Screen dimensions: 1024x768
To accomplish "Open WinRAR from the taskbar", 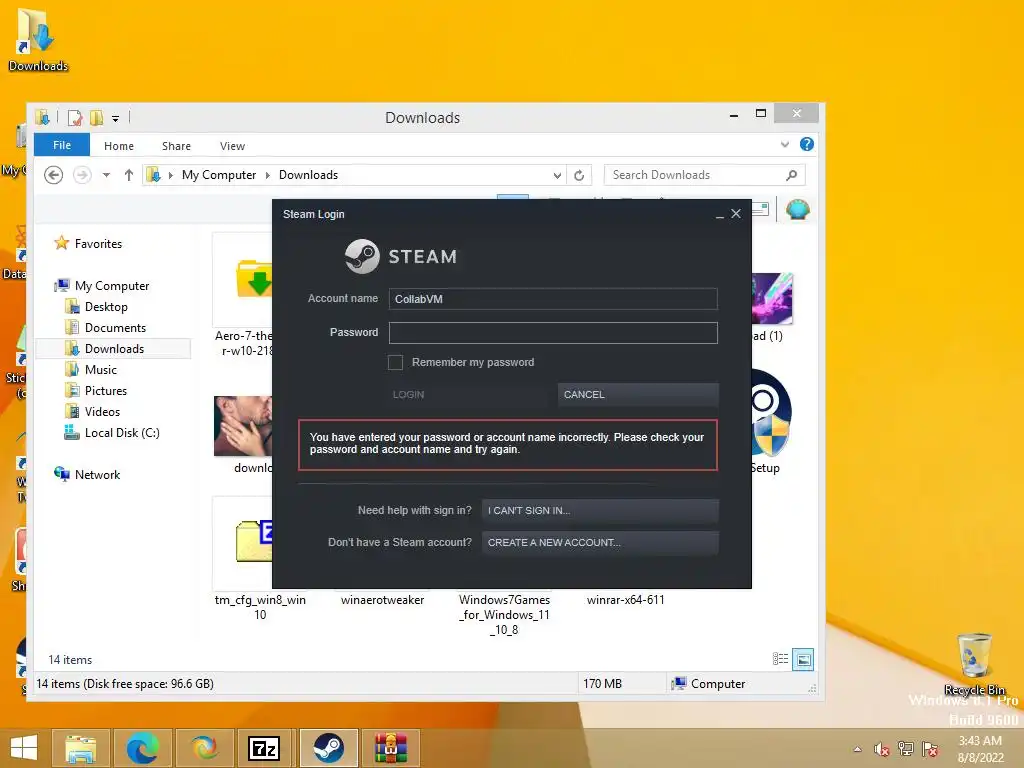I will (x=391, y=748).
